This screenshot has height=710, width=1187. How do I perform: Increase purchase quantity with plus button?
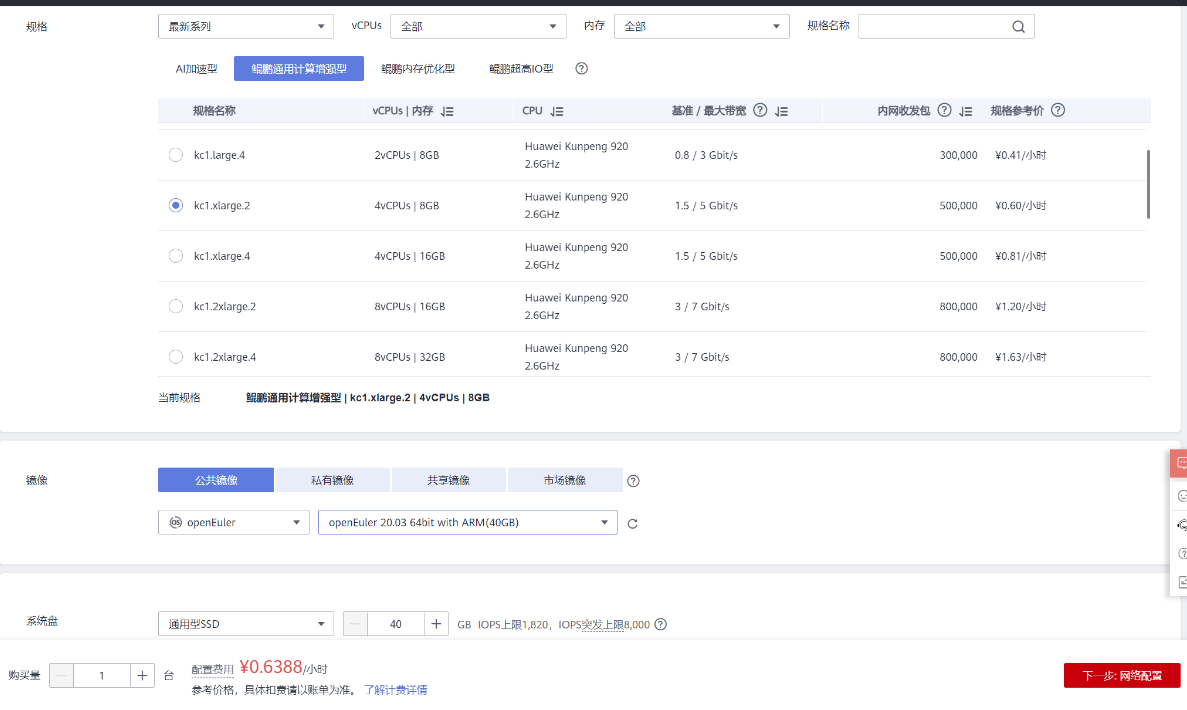pos(142,675)
